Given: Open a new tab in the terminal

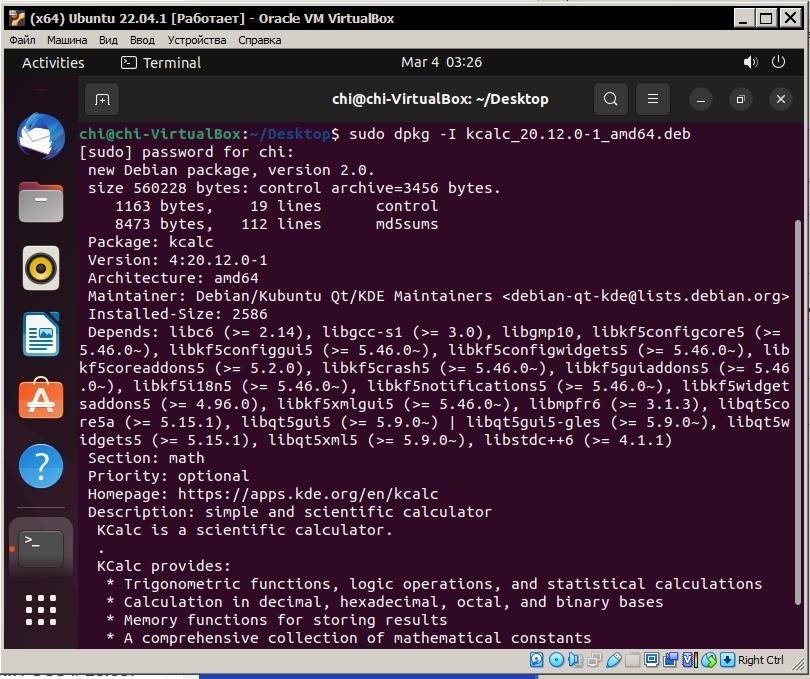Looking at the screenshot, I should click(x=102, y=99).
